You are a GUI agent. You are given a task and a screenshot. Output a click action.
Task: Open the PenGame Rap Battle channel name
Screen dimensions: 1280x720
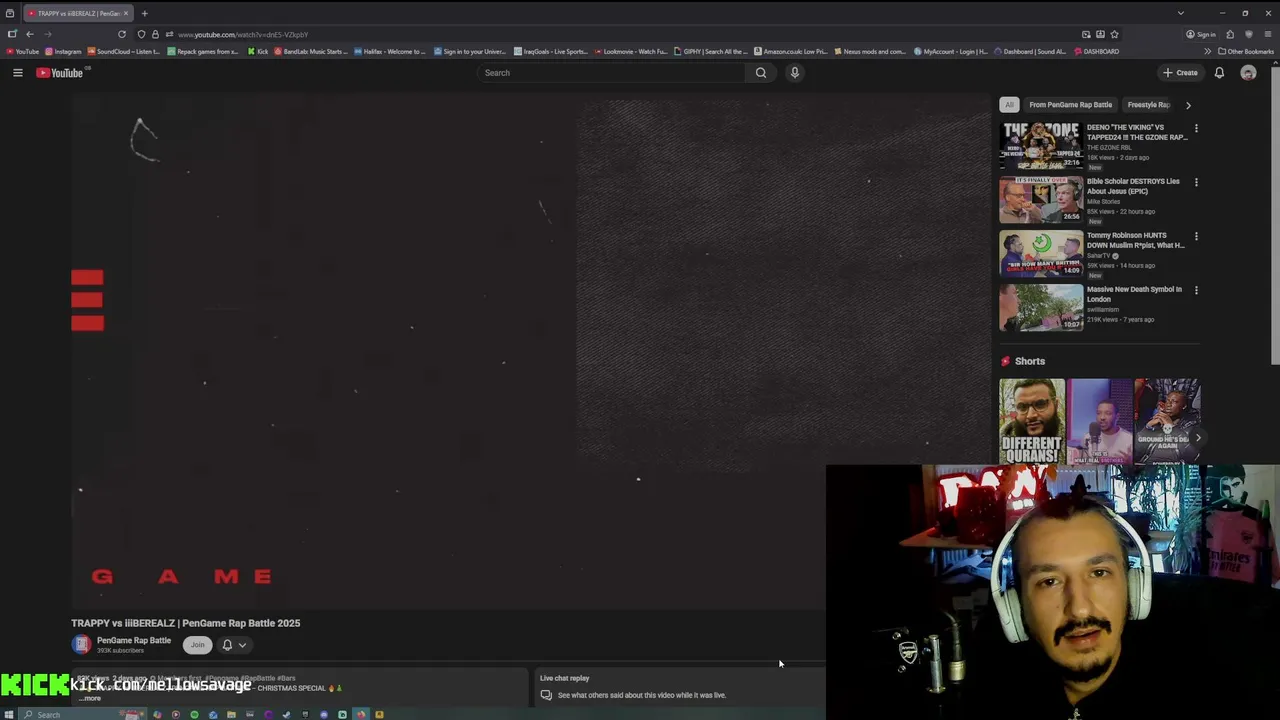pos(134,640)
